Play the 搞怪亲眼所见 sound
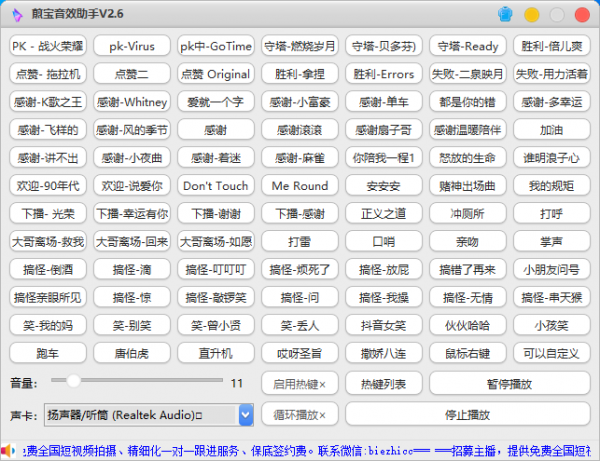This screenshot has width=600, height=461. (x=48, y=297)
